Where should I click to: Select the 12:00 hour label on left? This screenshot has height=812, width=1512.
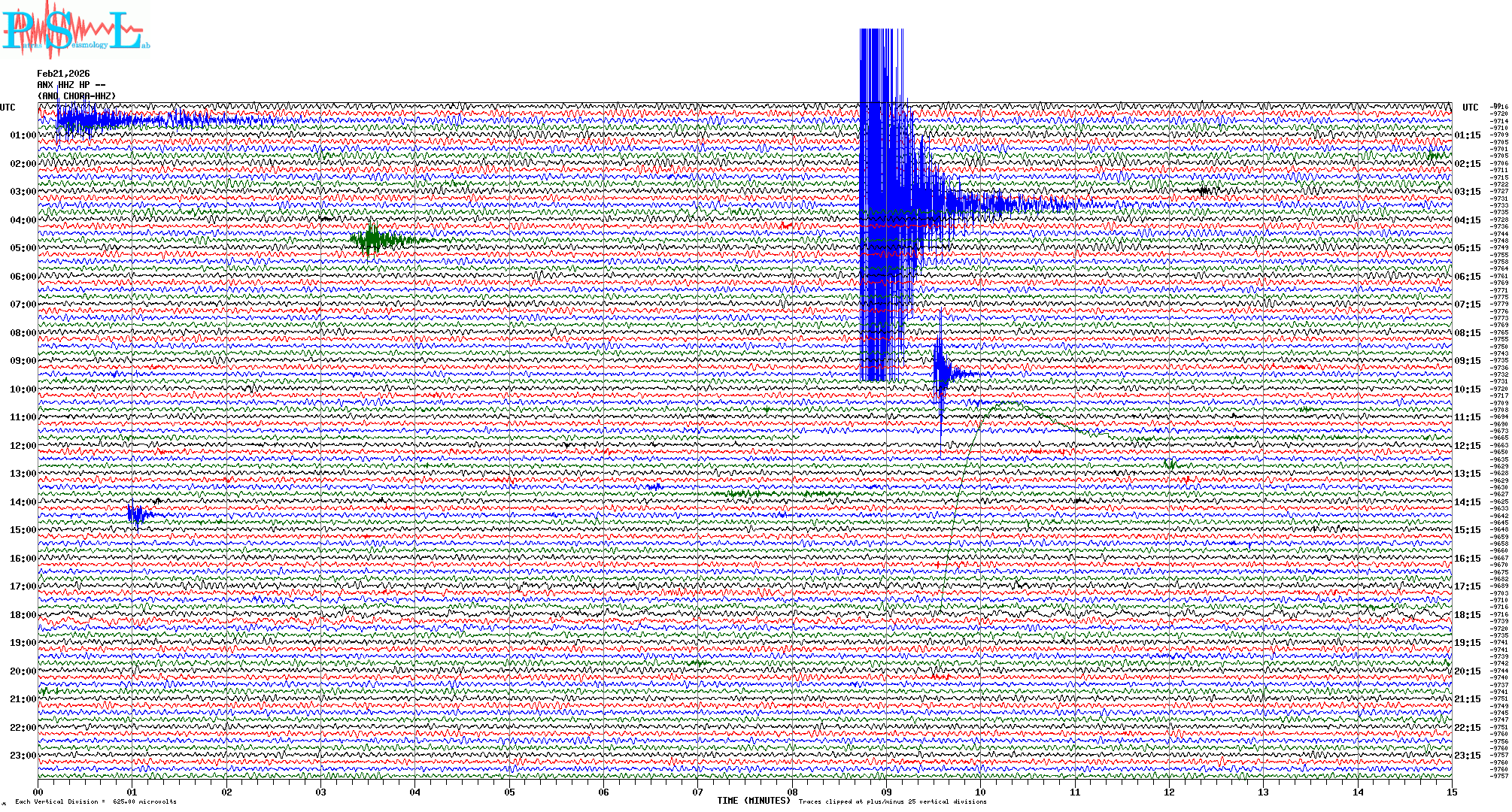23,446
